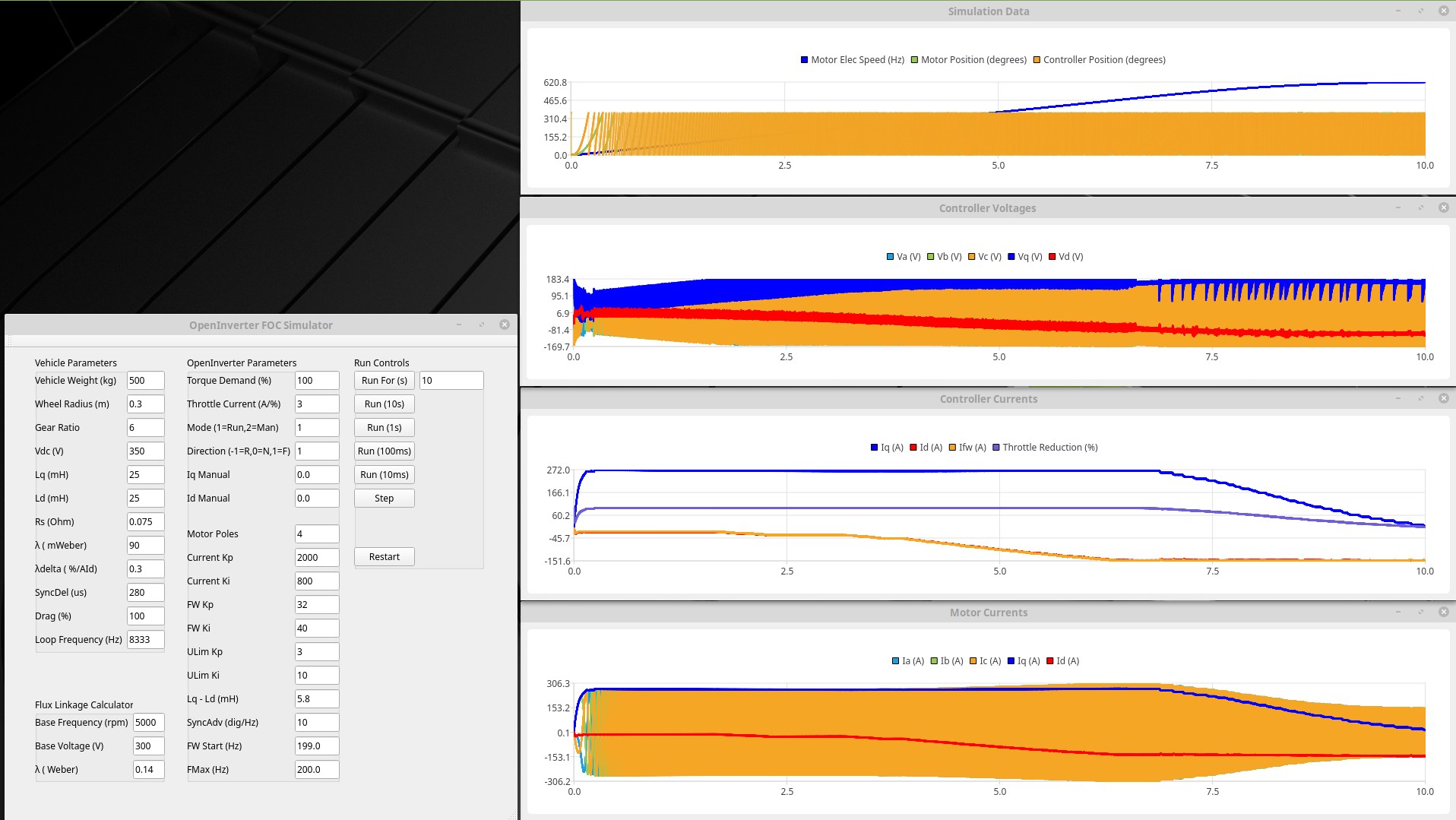The width and height of the screenshot is (1456, 820).
Task: Maximize the Controller Currents window
Action: pos(1420,398)
